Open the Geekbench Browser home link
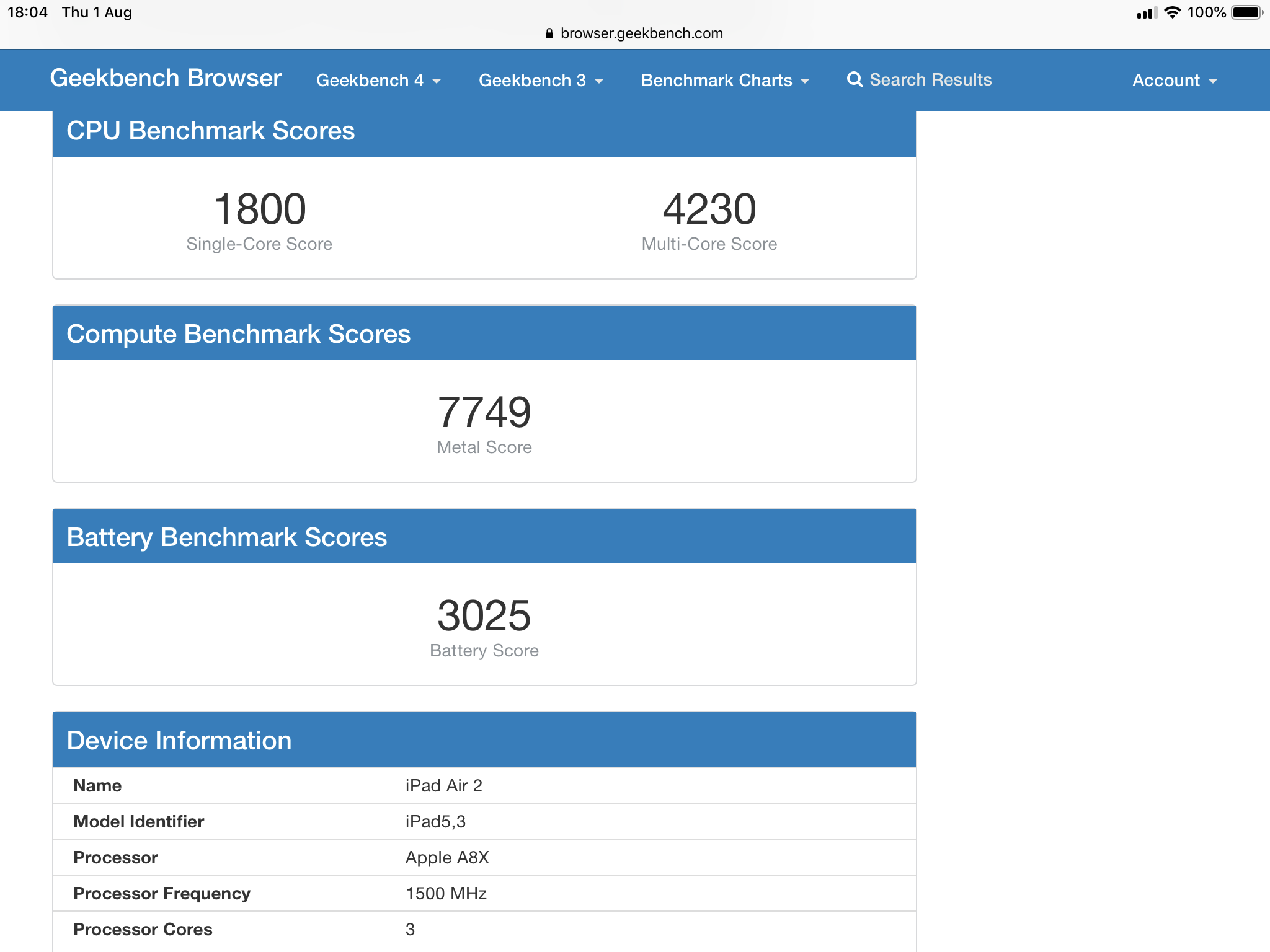This screenshot has width=1270, height=952. point(166,79)
